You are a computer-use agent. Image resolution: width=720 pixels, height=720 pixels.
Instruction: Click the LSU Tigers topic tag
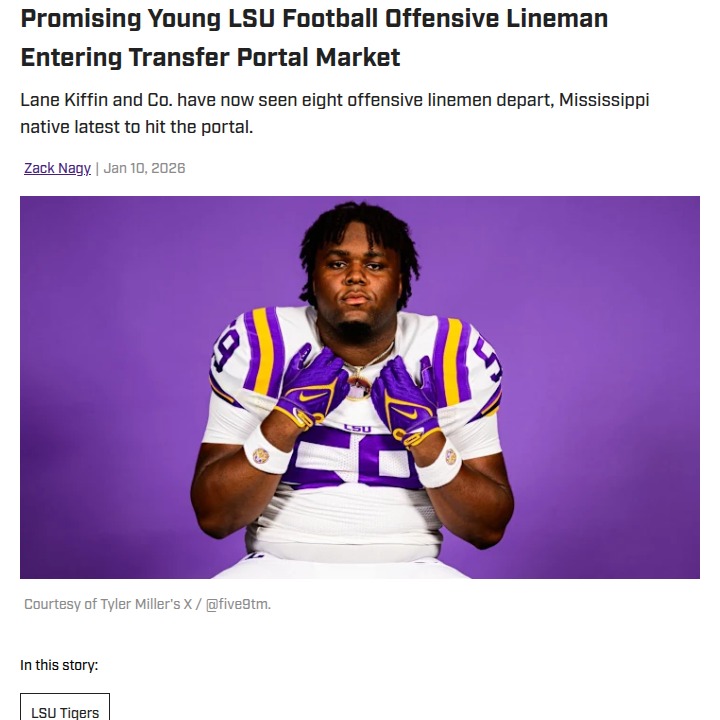point(65,712)
